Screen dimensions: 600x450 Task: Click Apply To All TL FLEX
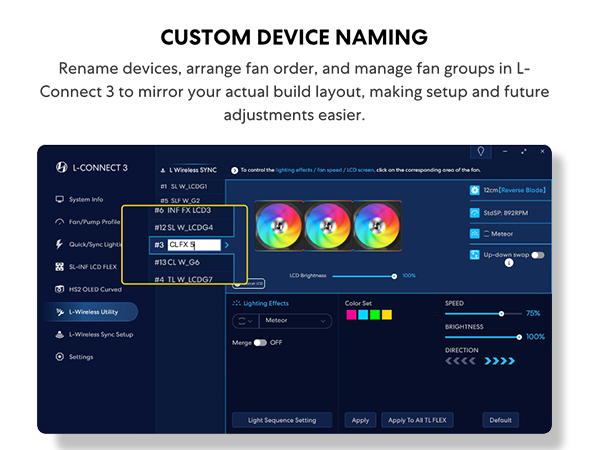417,420
